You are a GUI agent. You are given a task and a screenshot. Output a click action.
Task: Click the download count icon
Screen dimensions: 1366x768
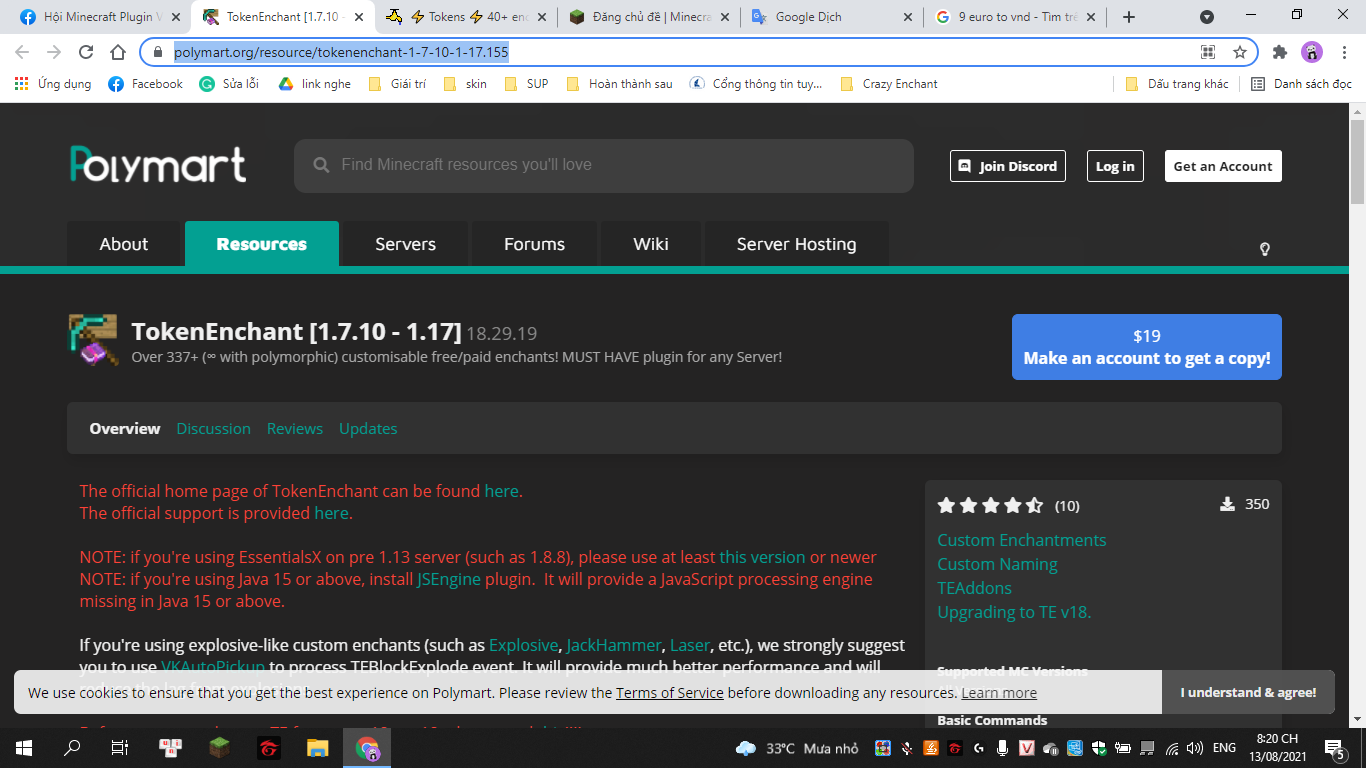point(1227,504)
